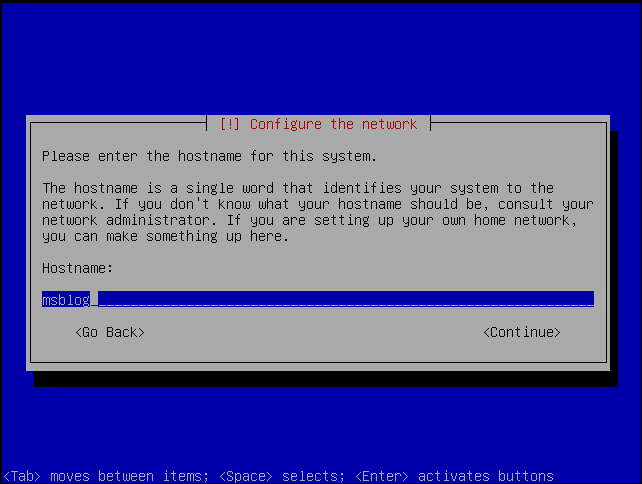Click 'moves between items' in bottom bar
Image resolution: width=642 pixels, height=484 pixels.
pos(129,476)
